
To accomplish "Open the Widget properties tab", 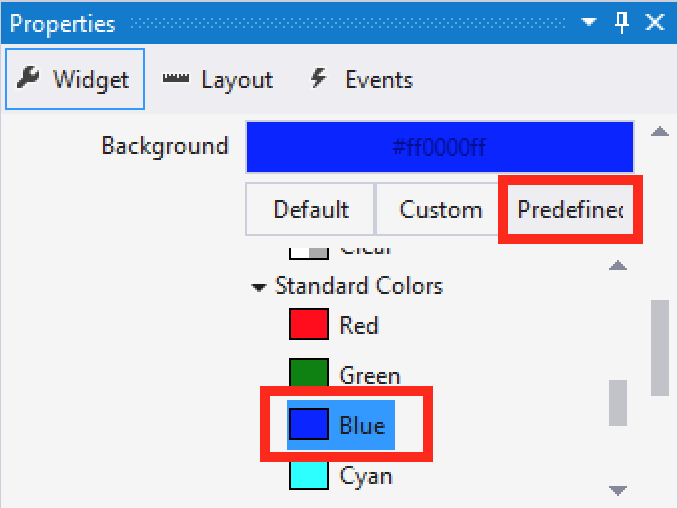I will click(x=75, y=80).
